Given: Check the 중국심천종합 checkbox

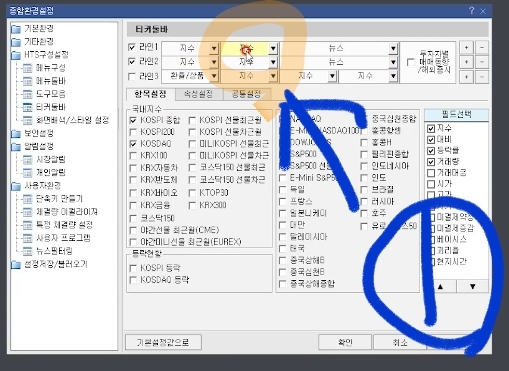Looking at the screenshot, I should [364, 119].
